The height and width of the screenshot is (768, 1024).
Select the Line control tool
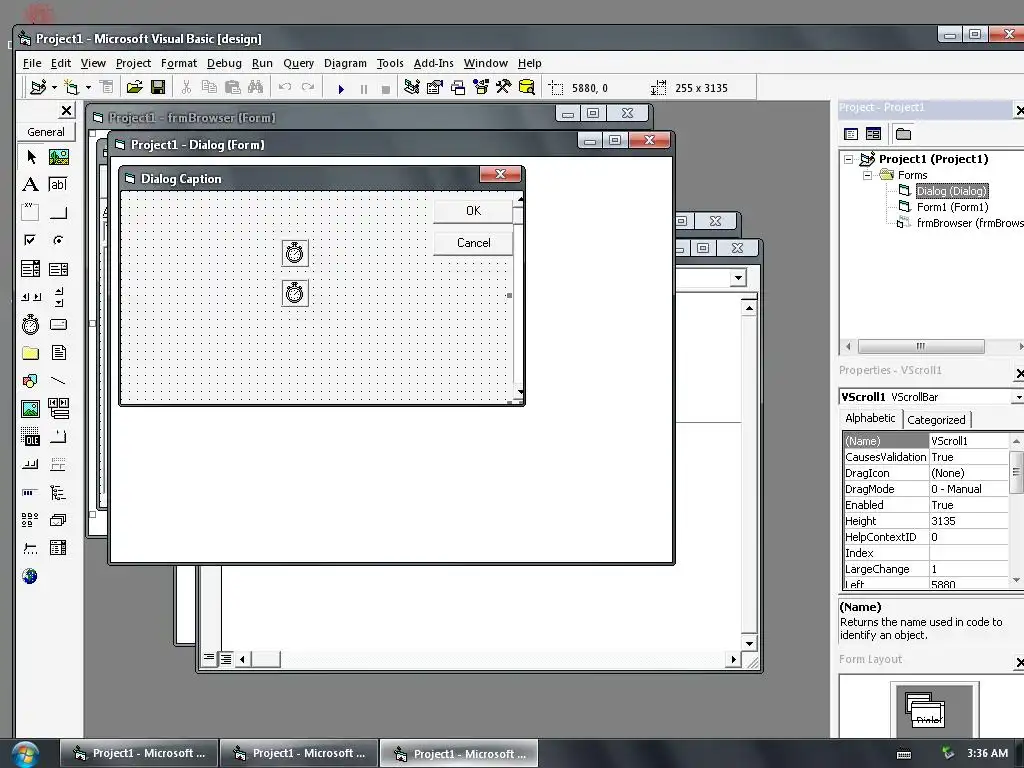tap(59, 381)
